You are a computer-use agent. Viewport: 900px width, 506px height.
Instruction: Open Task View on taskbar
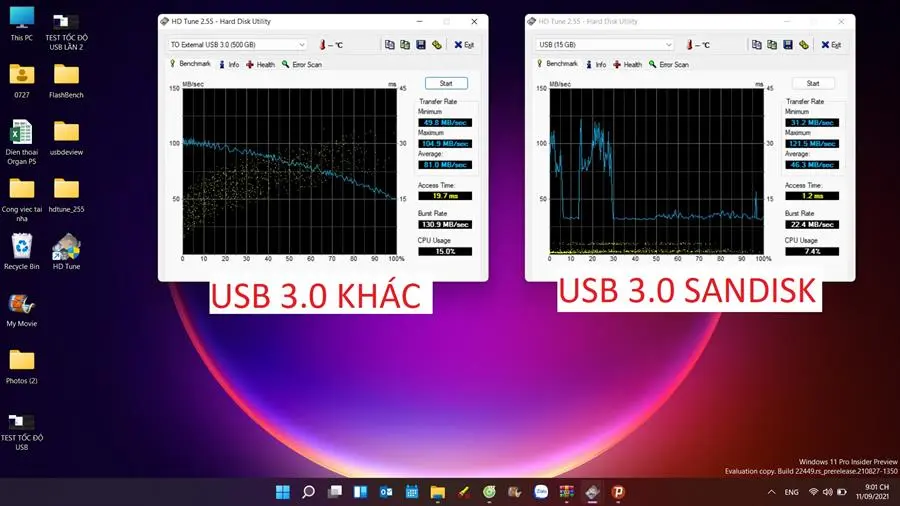(x=335, y=492)
